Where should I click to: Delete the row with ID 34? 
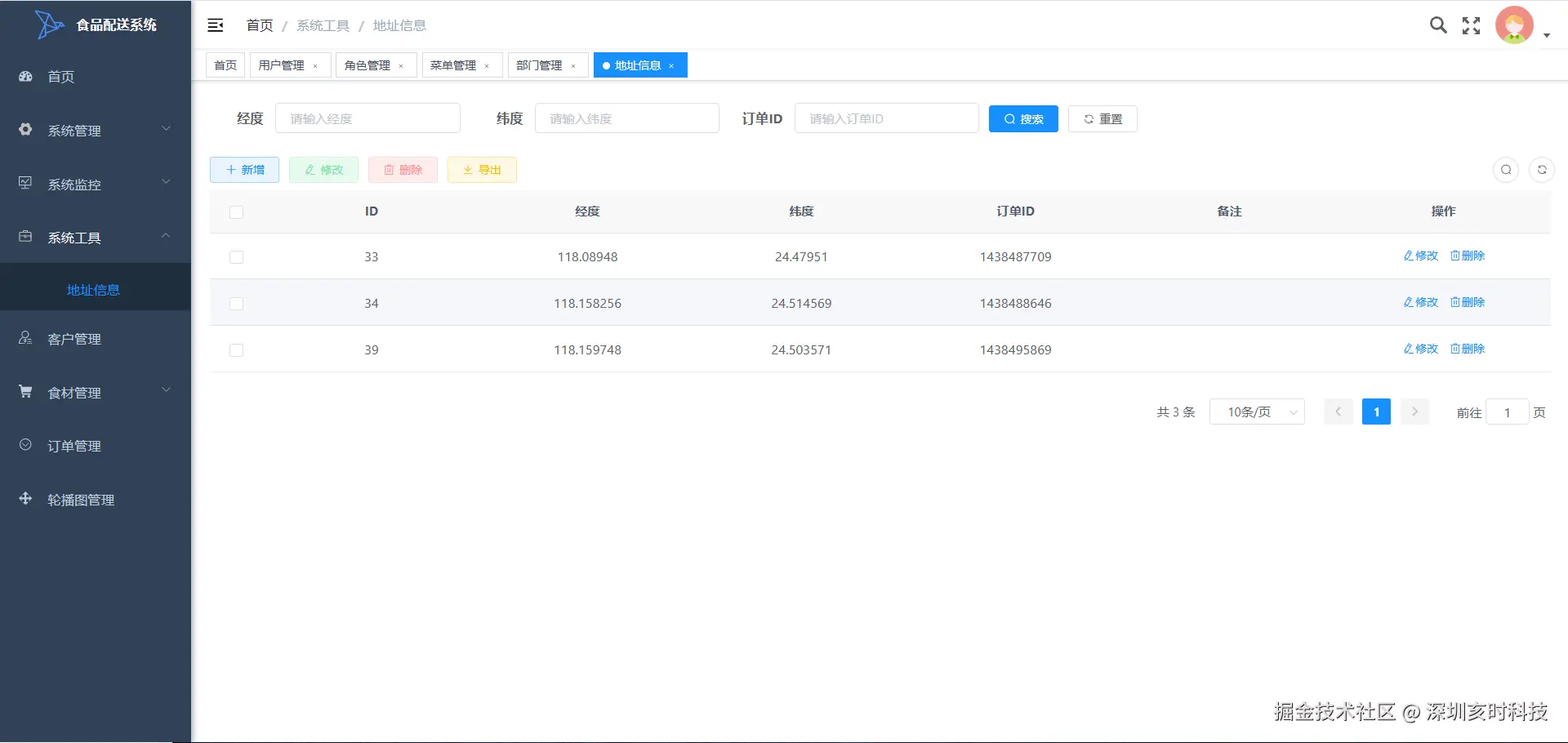point(1468,302)
